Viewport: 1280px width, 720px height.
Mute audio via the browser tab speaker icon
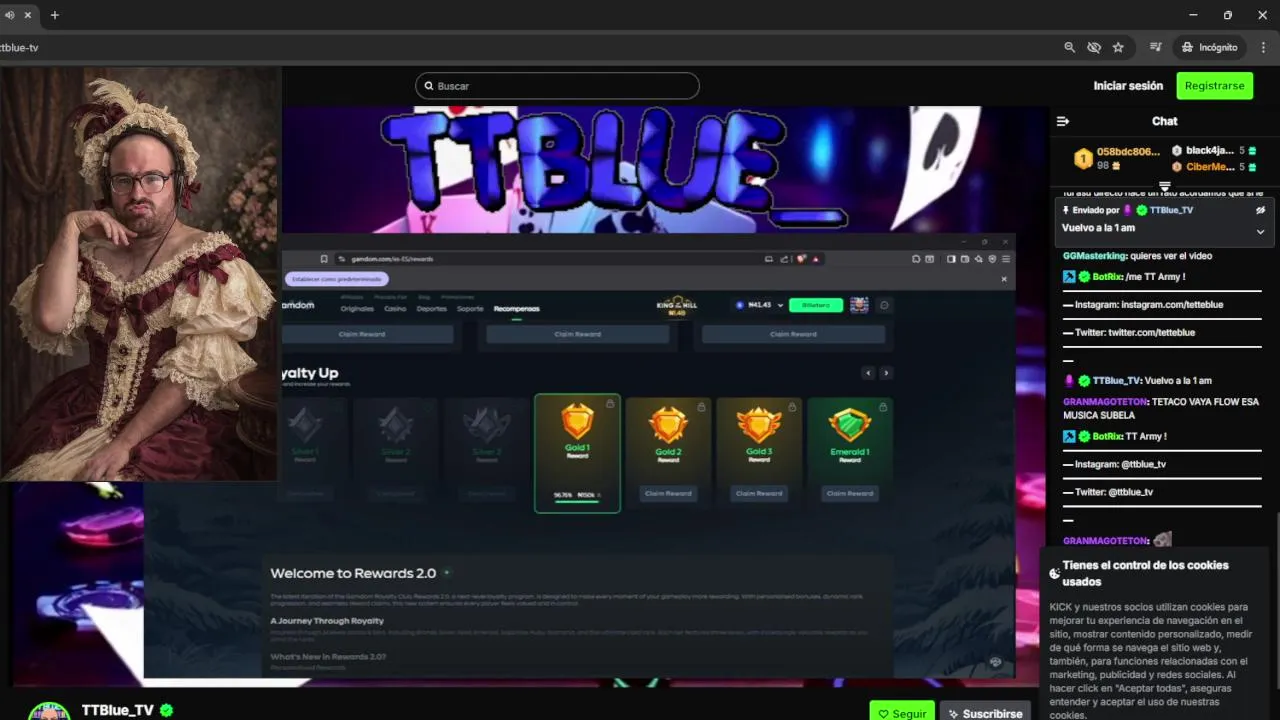coord(9,15)
